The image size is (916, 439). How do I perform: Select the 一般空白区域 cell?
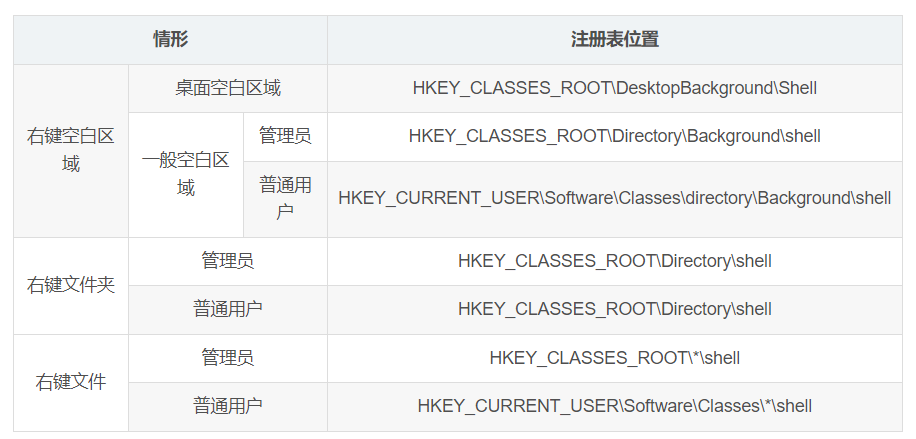[x=185, y=174]
